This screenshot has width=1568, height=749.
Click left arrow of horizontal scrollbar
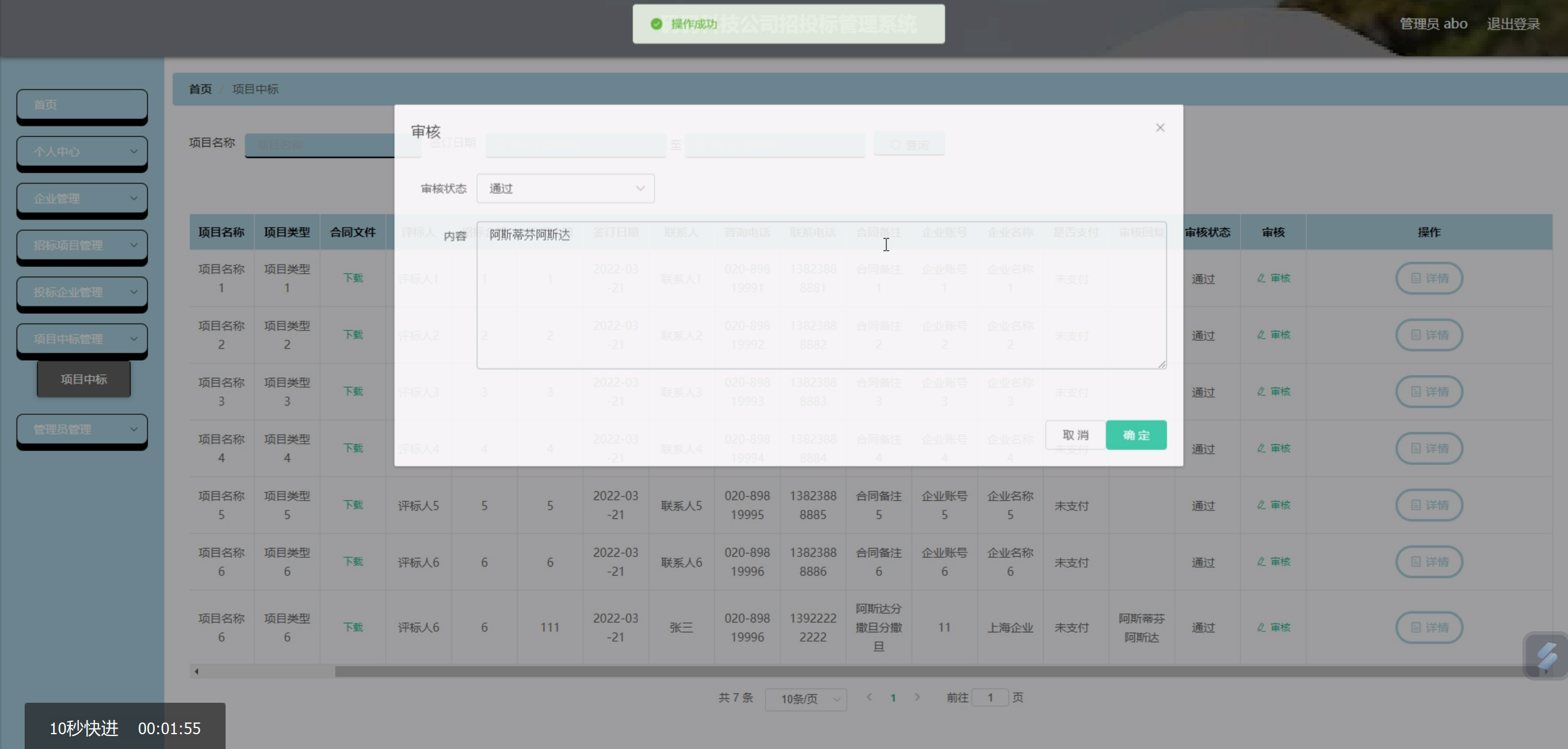click(x=197, y=671)
